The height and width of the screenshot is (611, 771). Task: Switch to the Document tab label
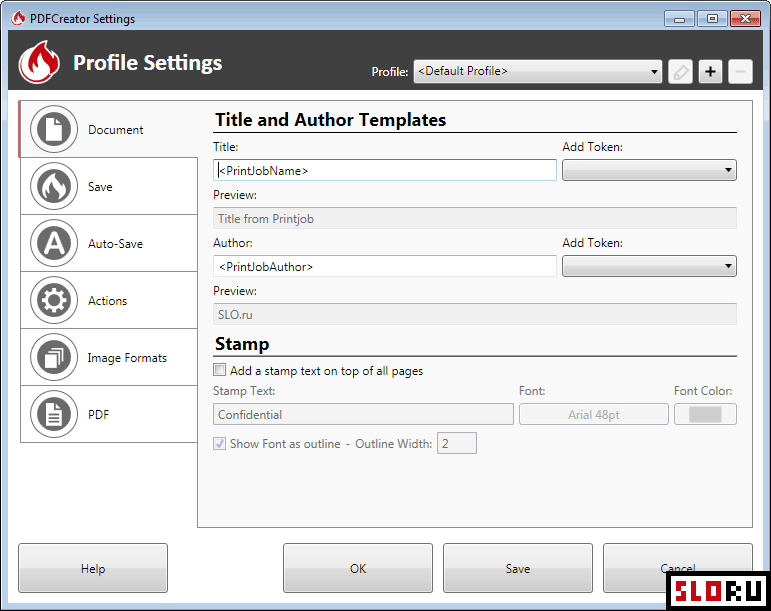(116, 130)
